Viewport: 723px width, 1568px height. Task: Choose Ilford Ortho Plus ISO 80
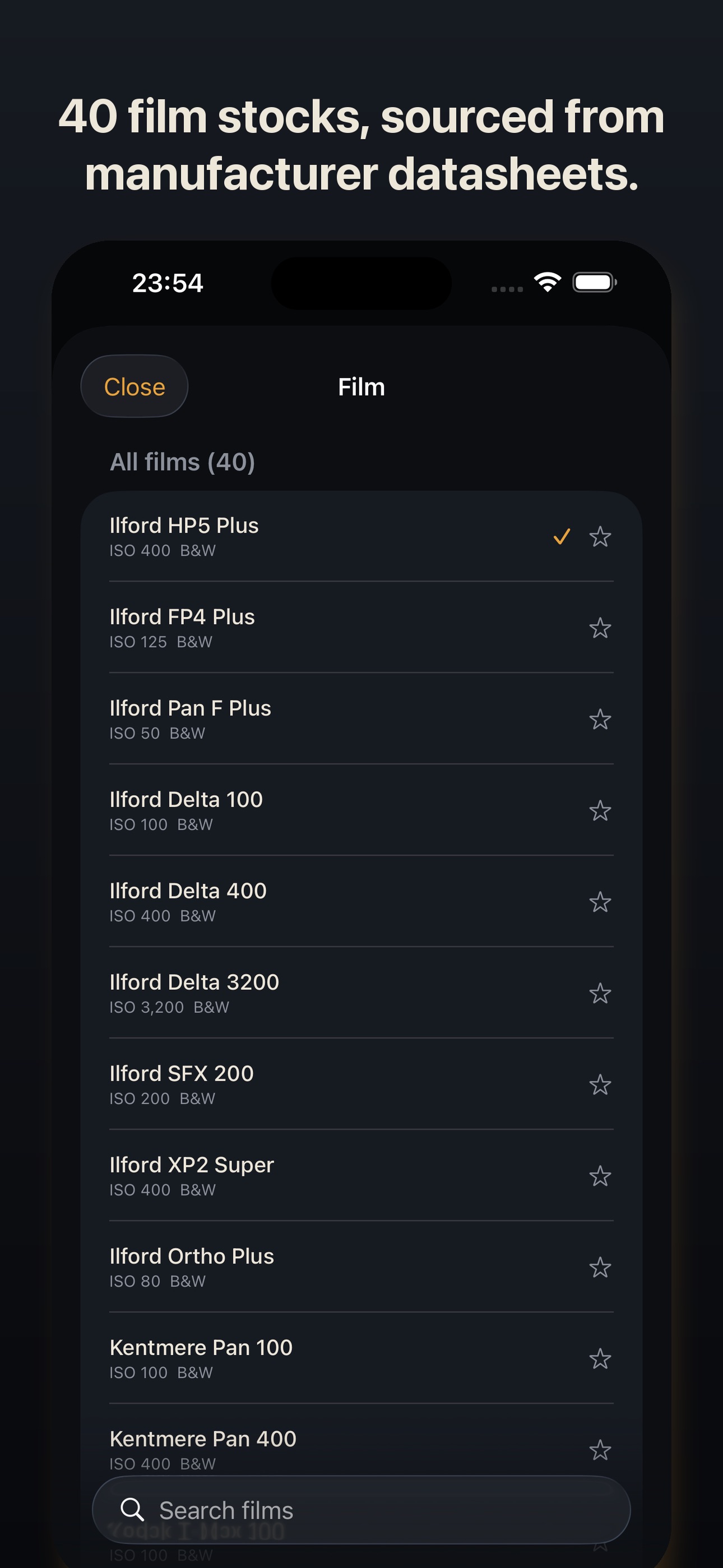(361, 1266)
